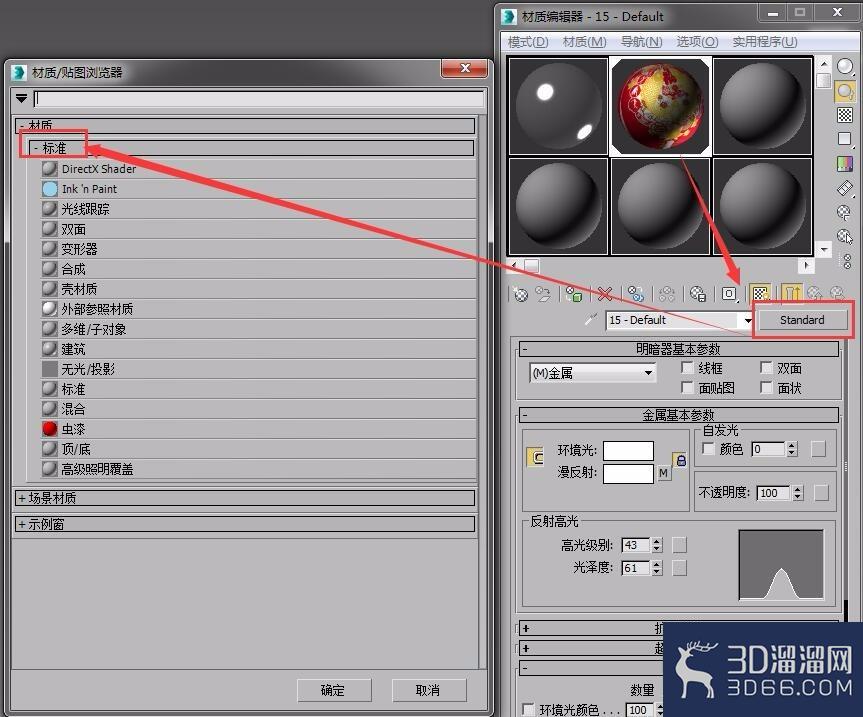Open material editor Options icon

pos(845,212)
